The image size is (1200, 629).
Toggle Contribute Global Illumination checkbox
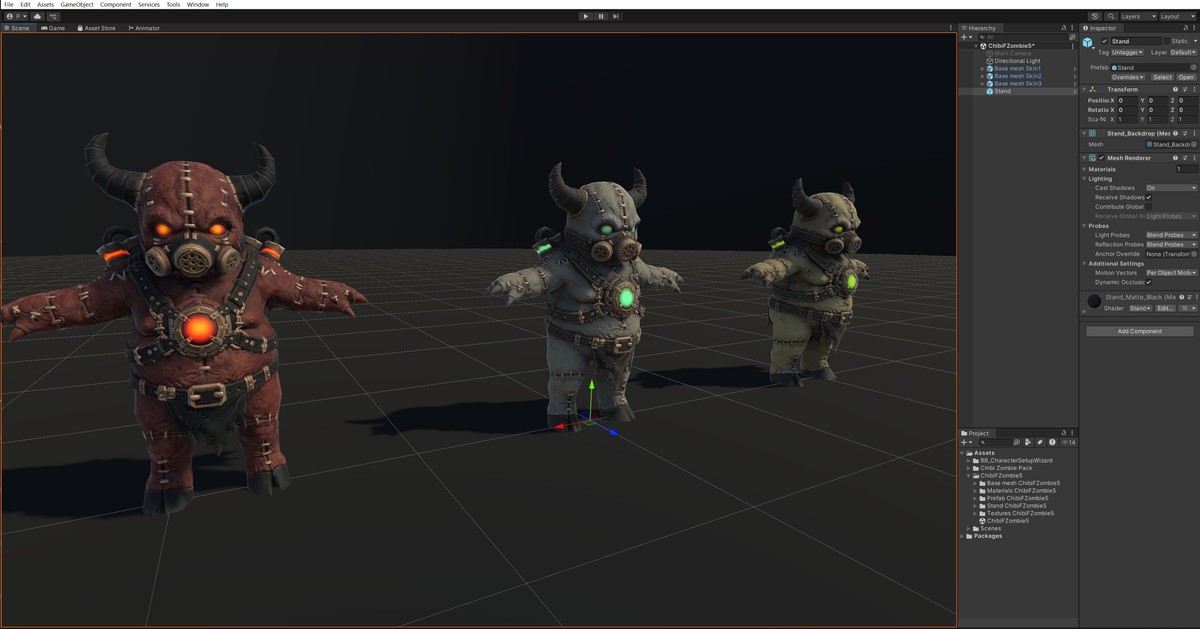[1149, 207]
